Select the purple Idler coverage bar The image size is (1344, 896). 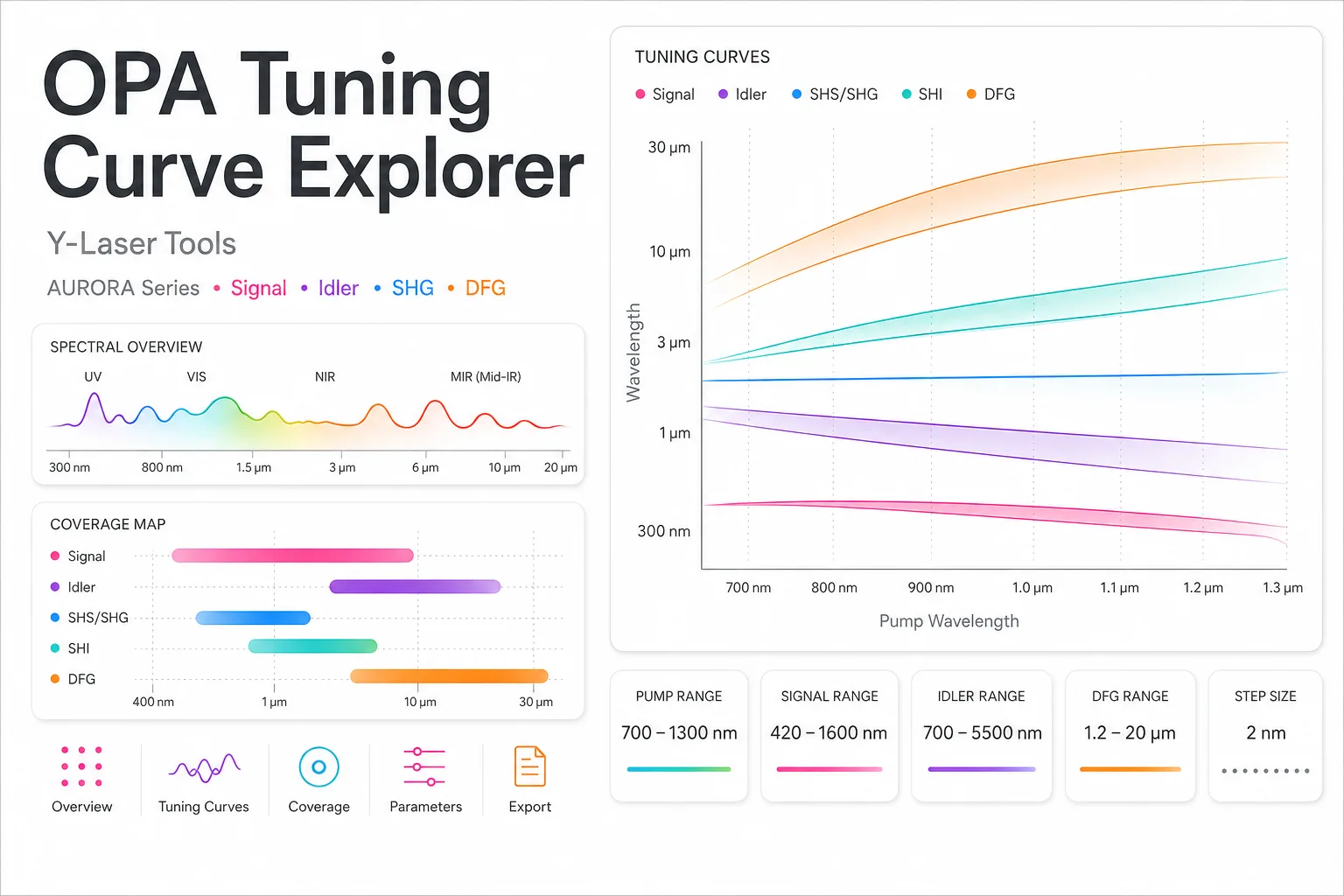[415, 586]
